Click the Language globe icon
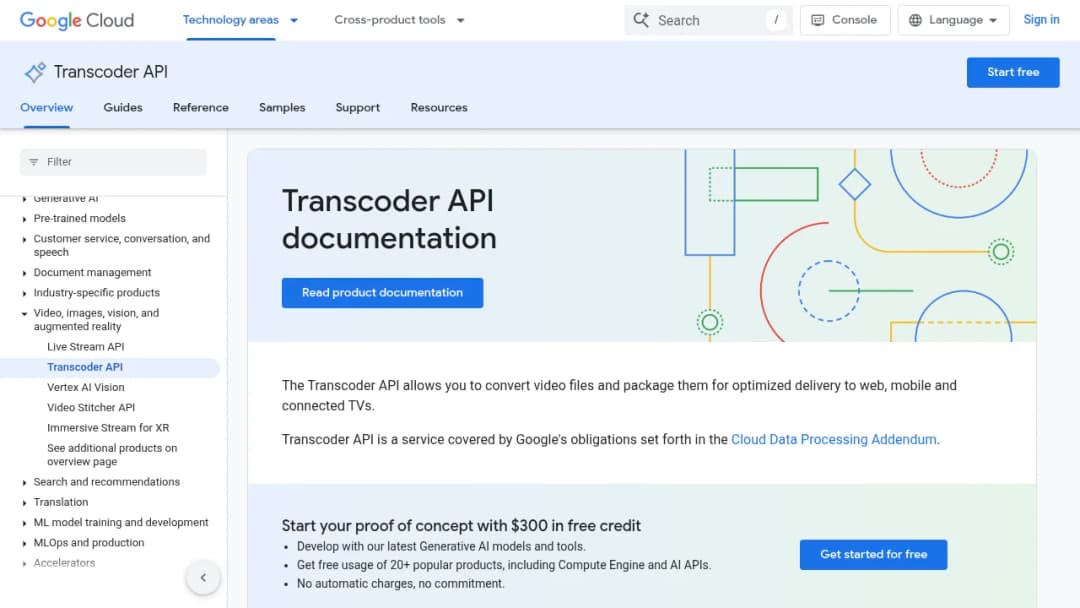Screen dimensions: 1080x608 915,20
